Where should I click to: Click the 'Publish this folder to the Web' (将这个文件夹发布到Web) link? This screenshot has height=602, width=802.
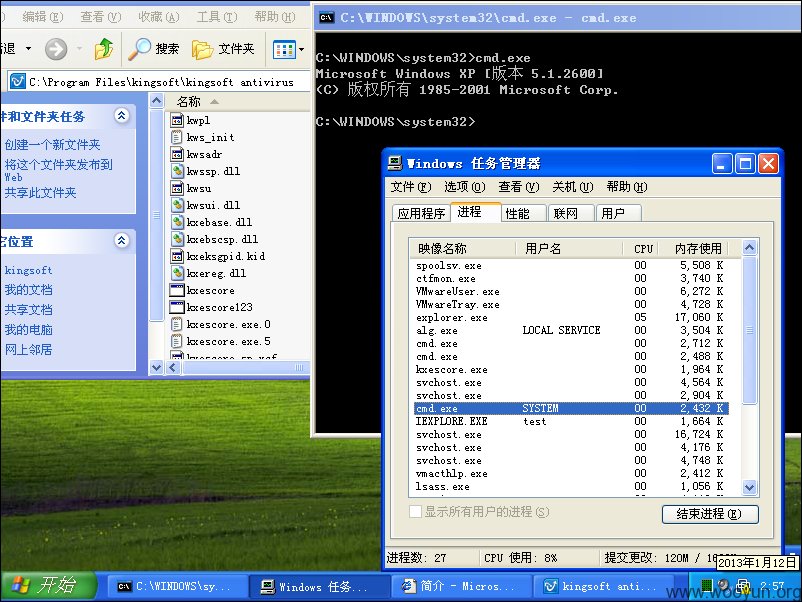[58, 170]
